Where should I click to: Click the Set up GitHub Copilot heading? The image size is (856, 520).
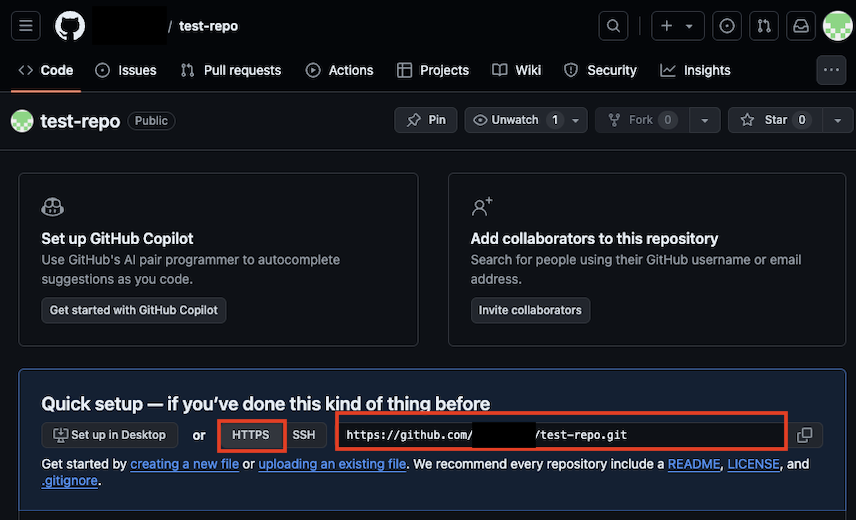[x=117, y=238]
